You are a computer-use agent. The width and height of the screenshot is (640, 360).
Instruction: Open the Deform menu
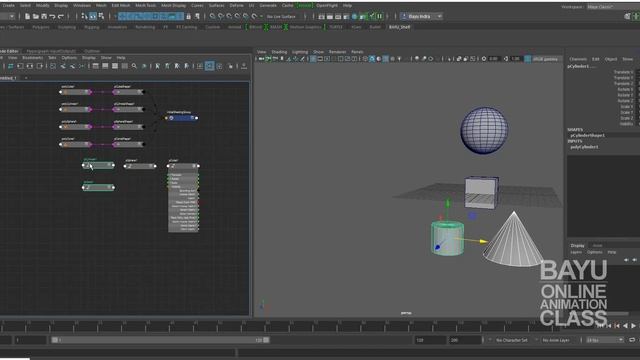pos(236,5)
